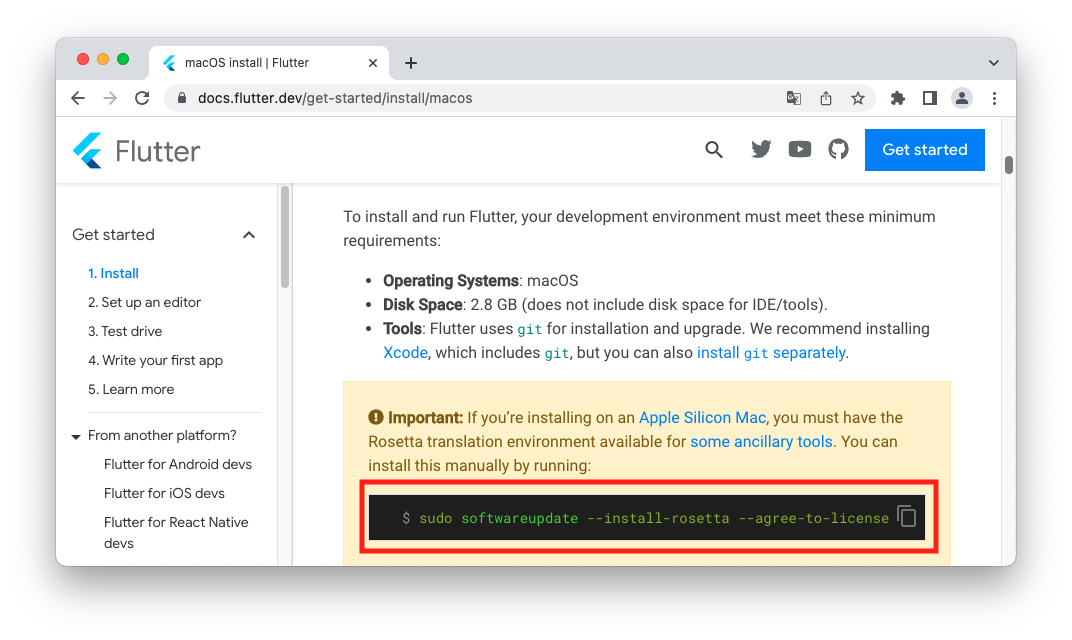Collapse the Get started sidebar section
The width and height of the screenshot is (1072, 640).
coord(249,235)
